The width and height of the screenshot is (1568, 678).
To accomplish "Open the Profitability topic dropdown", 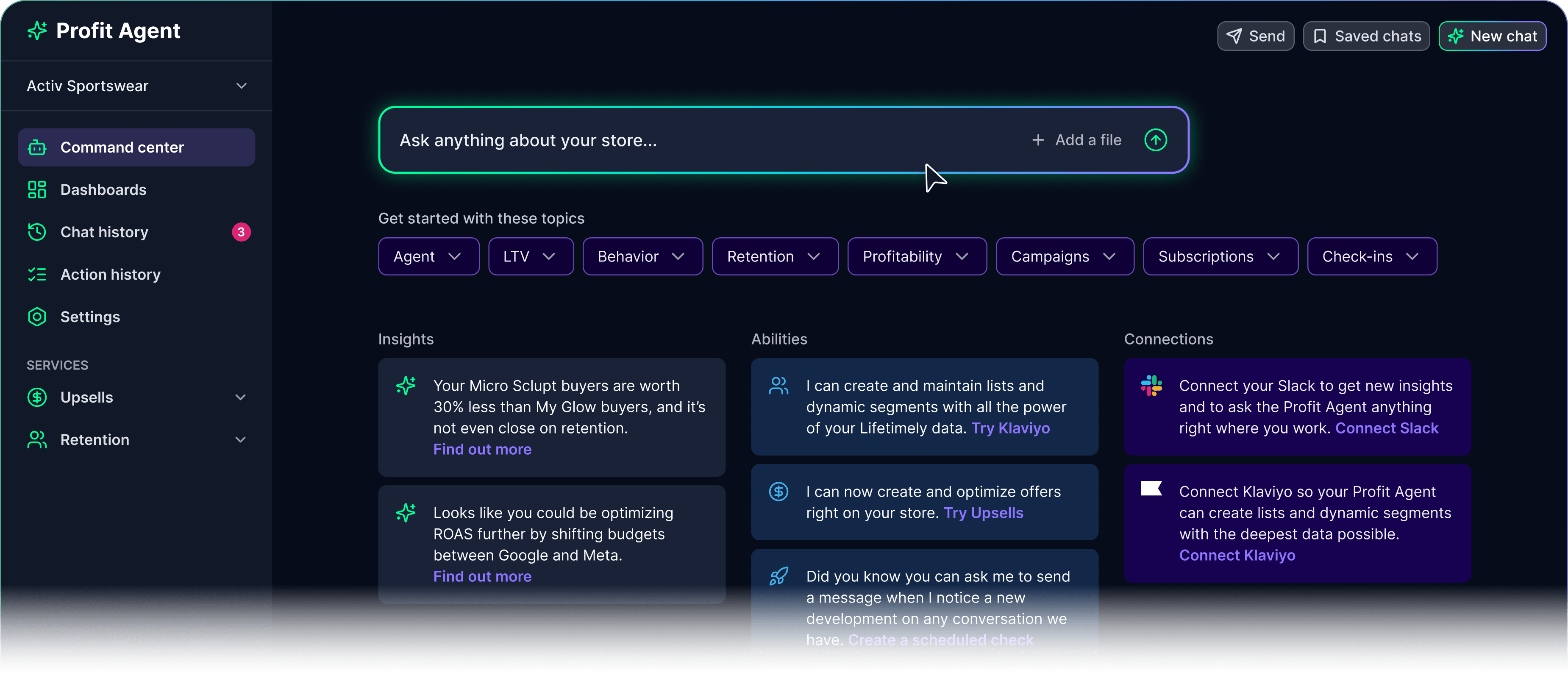I will [x=917, y=256].
